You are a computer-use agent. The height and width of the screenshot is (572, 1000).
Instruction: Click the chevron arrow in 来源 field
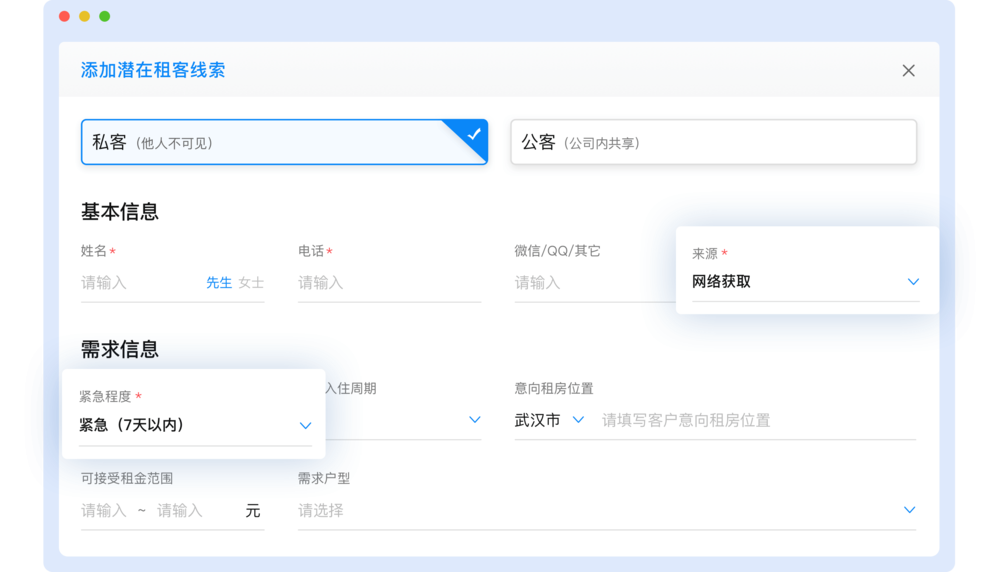point(913,281)
